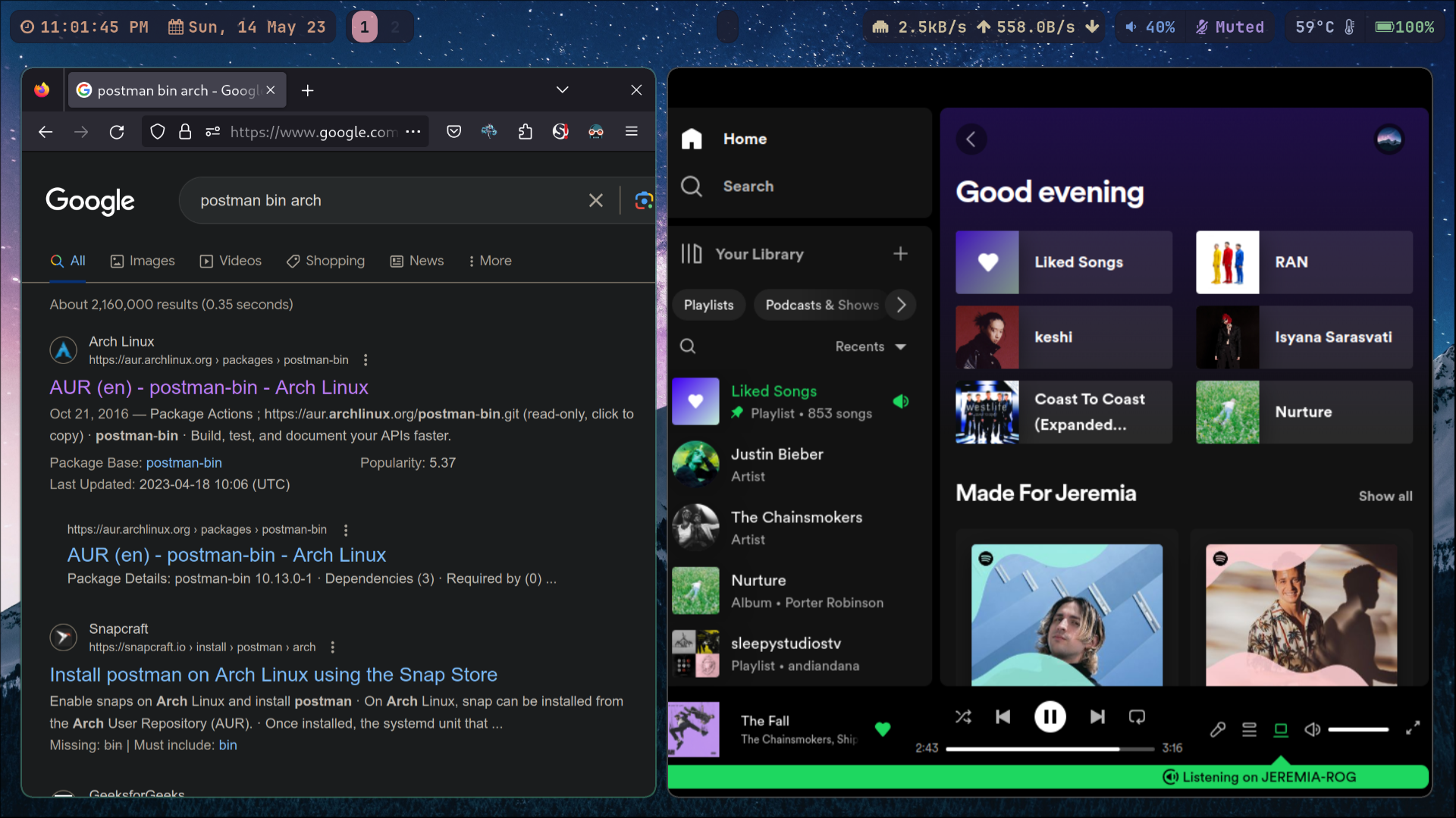Image resolution: width=1456 pixels, height=818 pixels.
Task: Toggle Podcasts & Shows filter chip
Action: point(822,306)
